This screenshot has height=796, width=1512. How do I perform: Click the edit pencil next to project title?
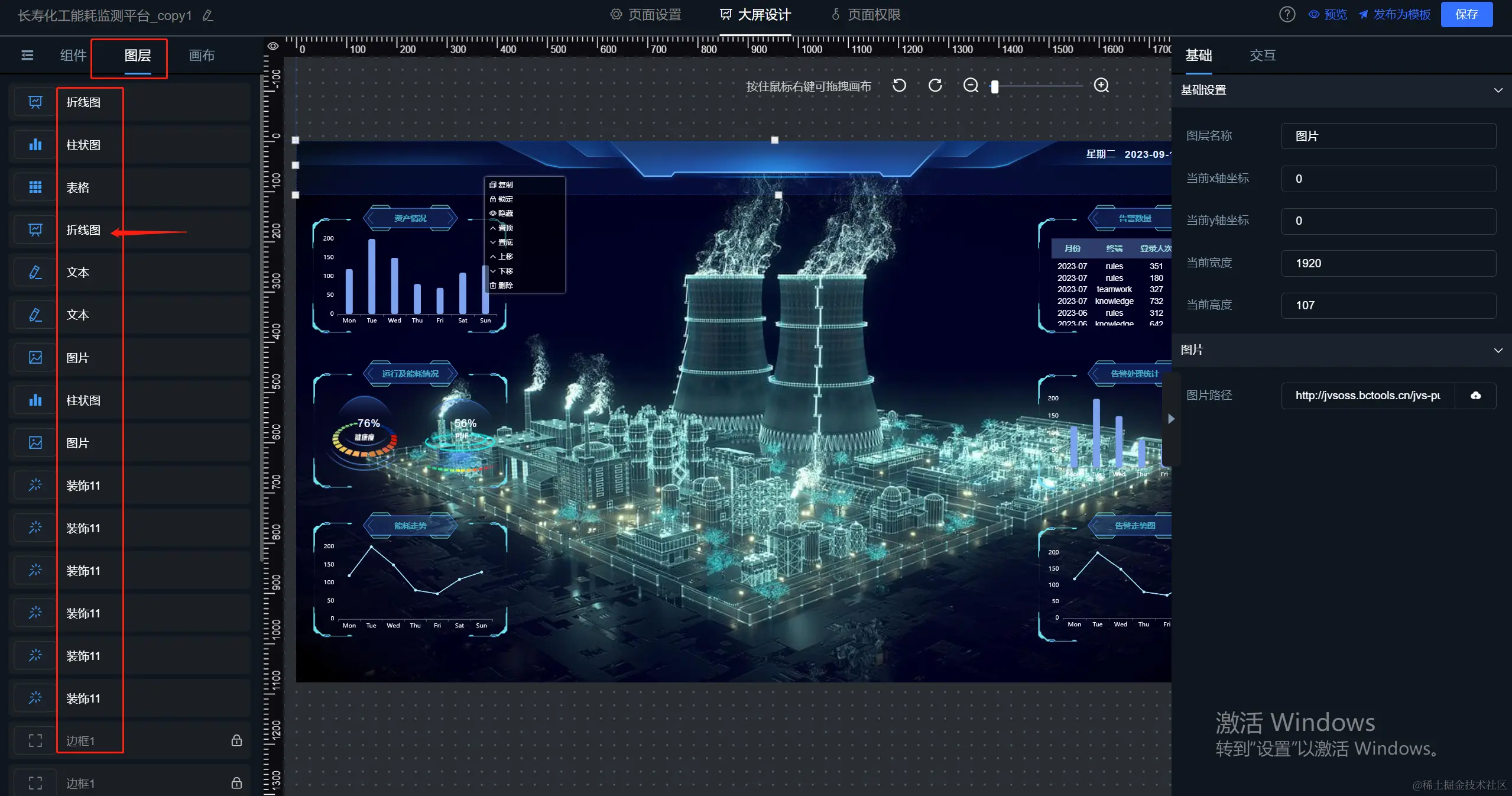coord(207,15)
